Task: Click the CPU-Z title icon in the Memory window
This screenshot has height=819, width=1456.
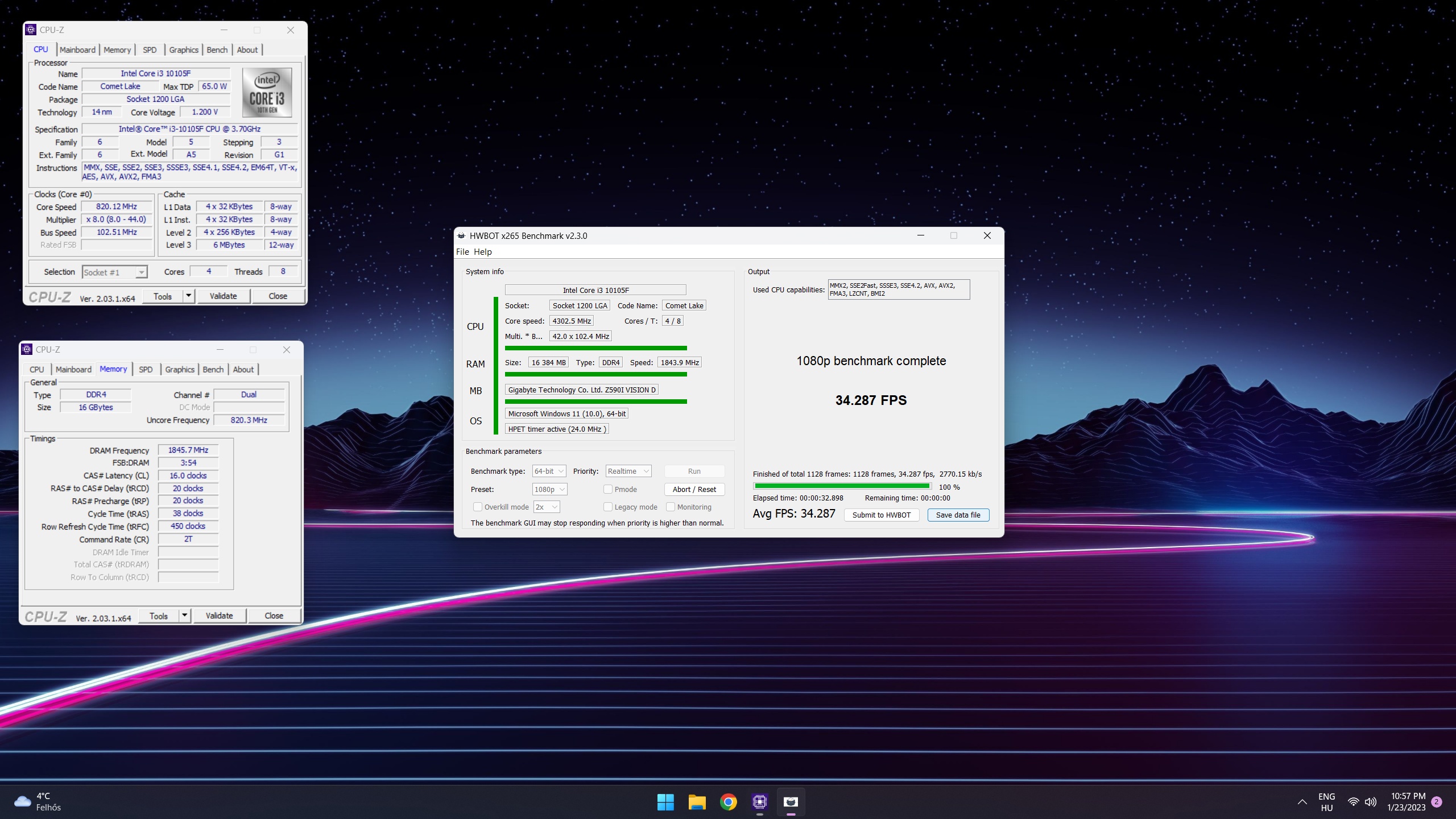Action: (27, 350)
